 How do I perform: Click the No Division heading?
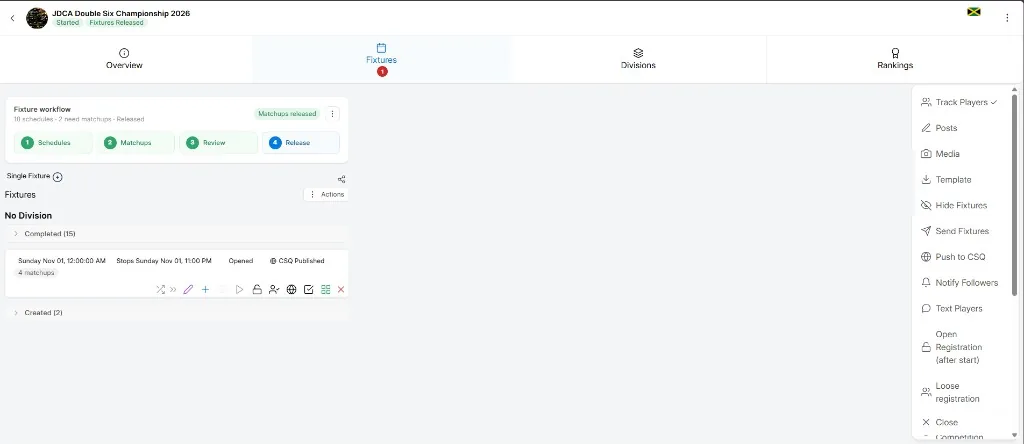pyautogui.click(x=28, y=215)
